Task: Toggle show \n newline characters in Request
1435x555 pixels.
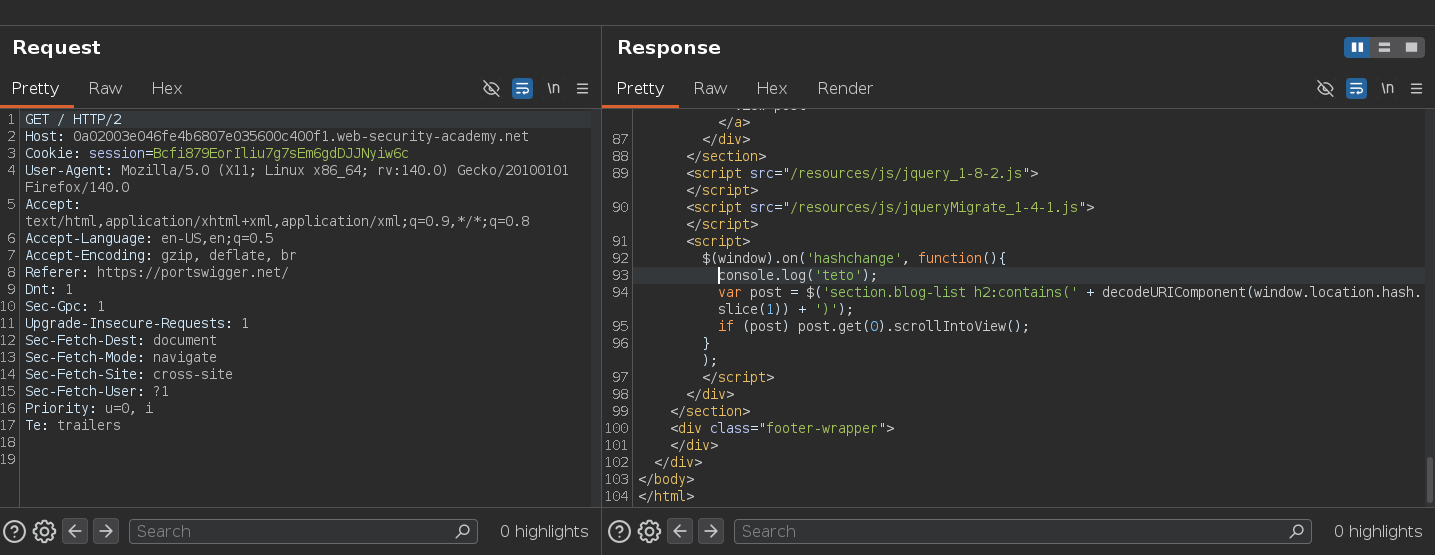Action: point(553,88)
